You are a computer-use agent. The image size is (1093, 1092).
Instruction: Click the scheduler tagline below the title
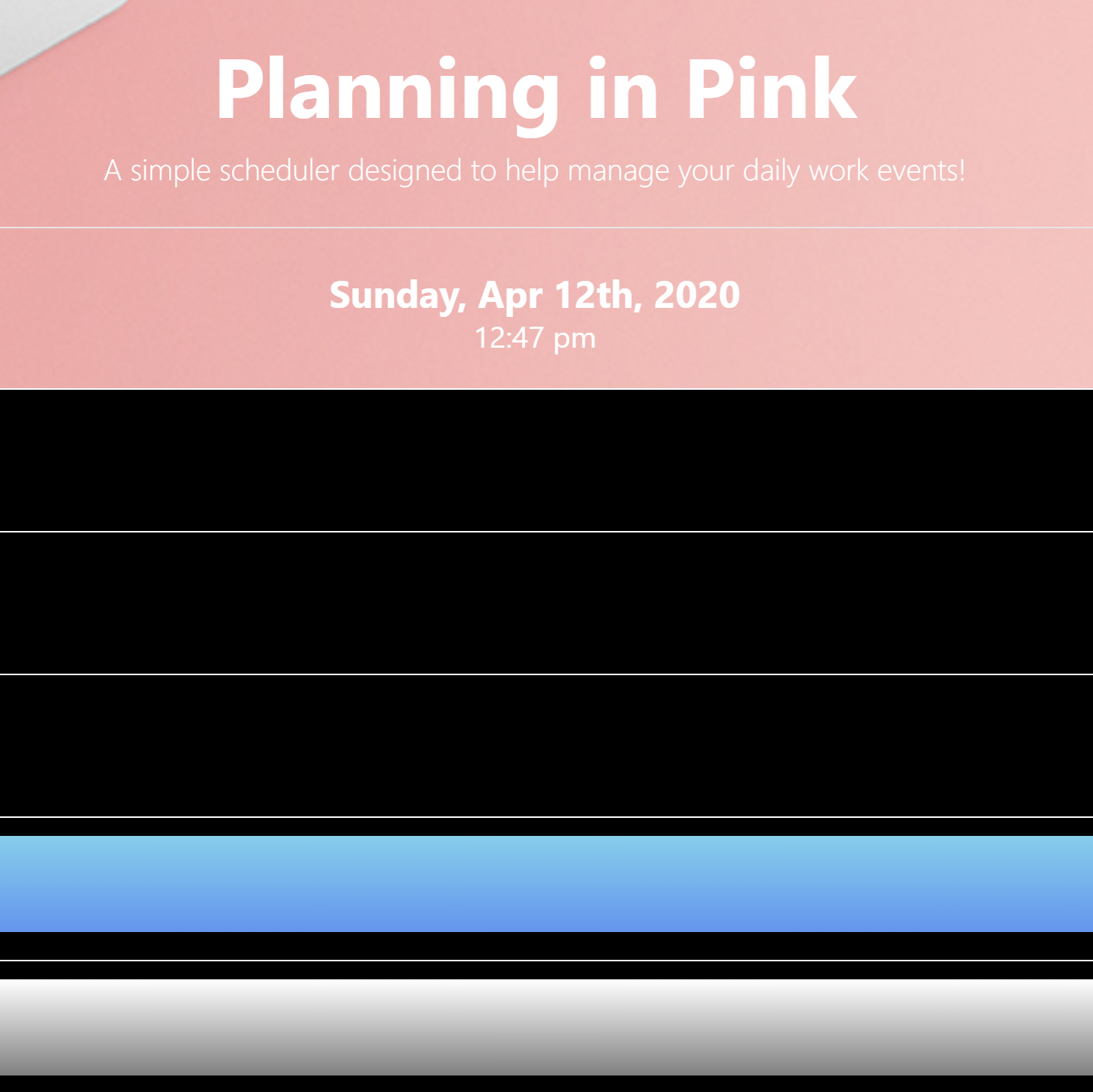(535, 171)
